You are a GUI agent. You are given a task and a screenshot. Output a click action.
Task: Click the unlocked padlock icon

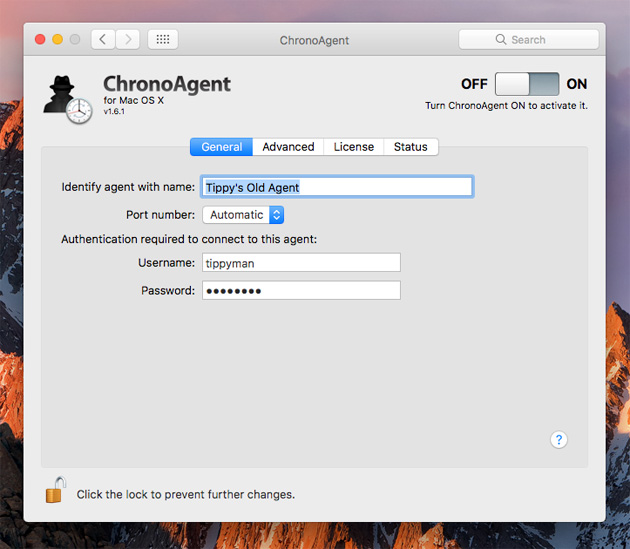tap(55, 490)
